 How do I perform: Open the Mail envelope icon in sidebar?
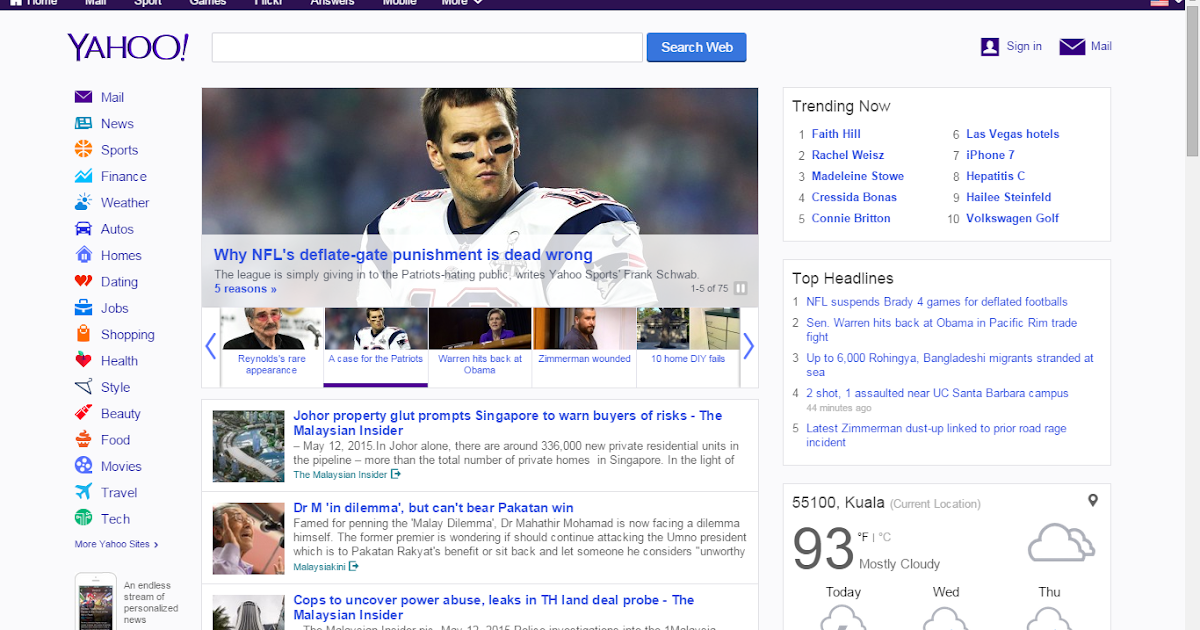pyautogui.click(x=83, y=97)
